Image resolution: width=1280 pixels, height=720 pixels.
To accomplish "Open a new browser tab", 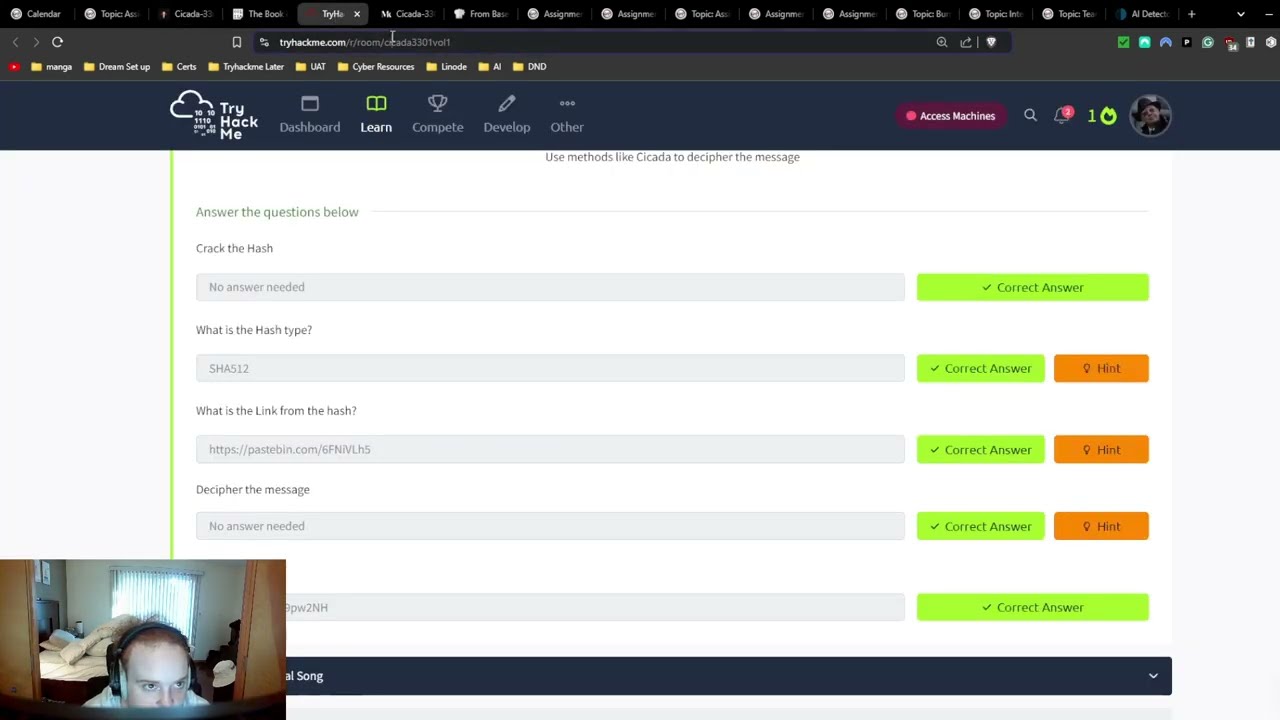I will pos(1191,14).
